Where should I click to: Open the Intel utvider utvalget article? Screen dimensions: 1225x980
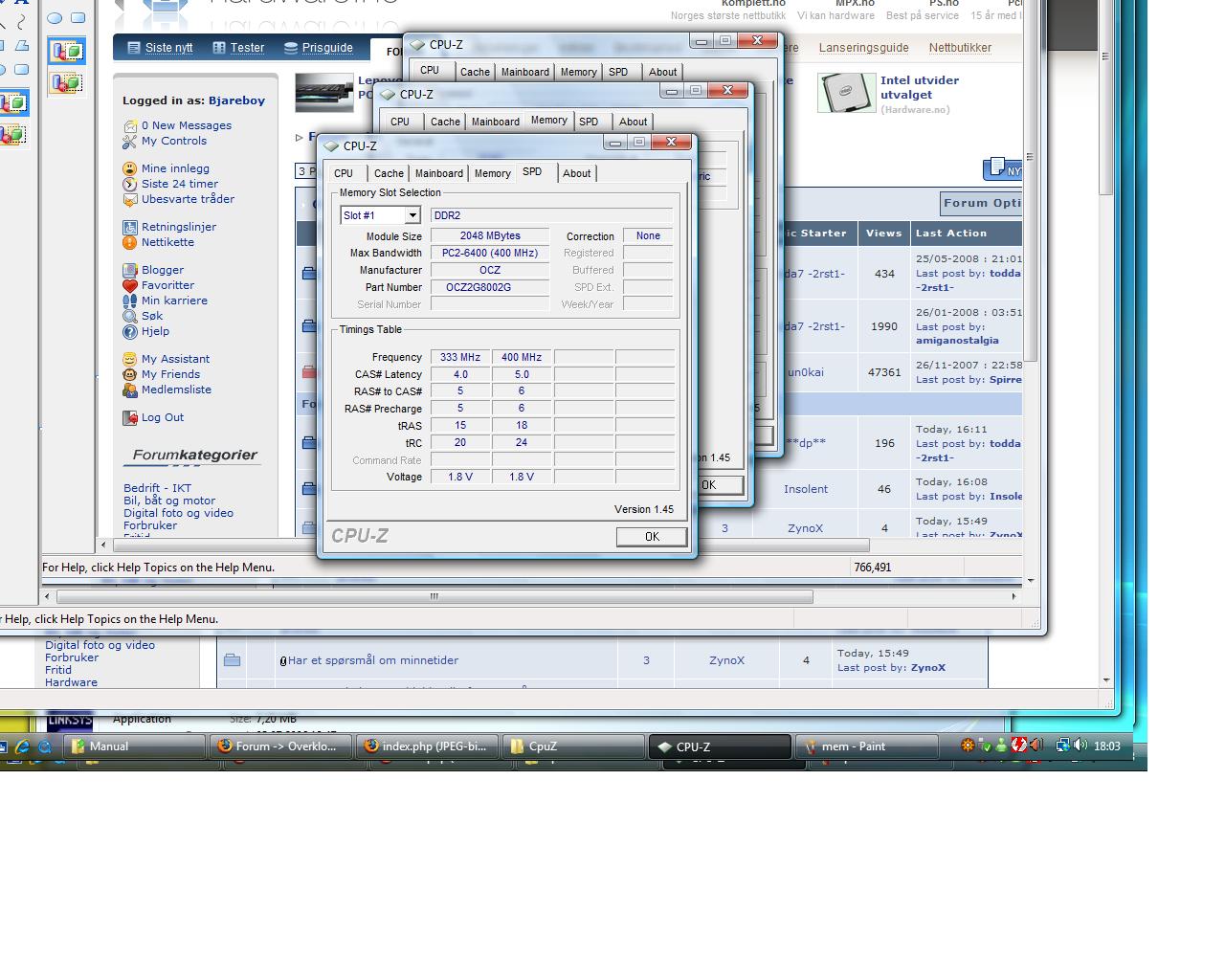tap(920, 88)
